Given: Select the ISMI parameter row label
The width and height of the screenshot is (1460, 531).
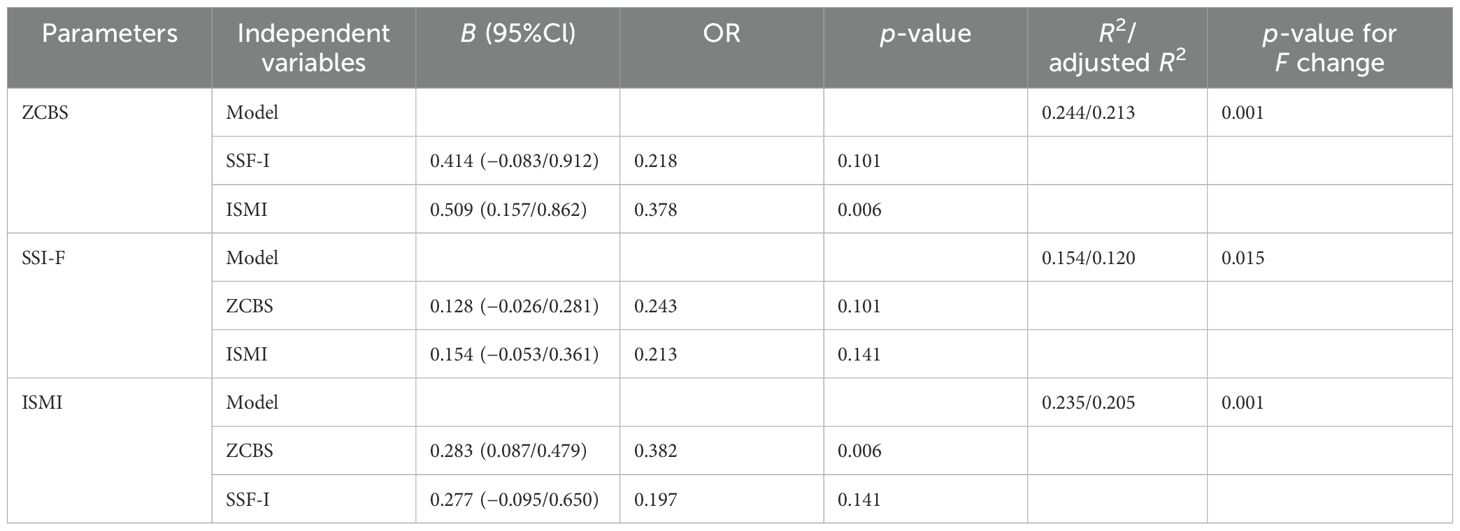Looking at the screenshot, I should coord(38,402).
